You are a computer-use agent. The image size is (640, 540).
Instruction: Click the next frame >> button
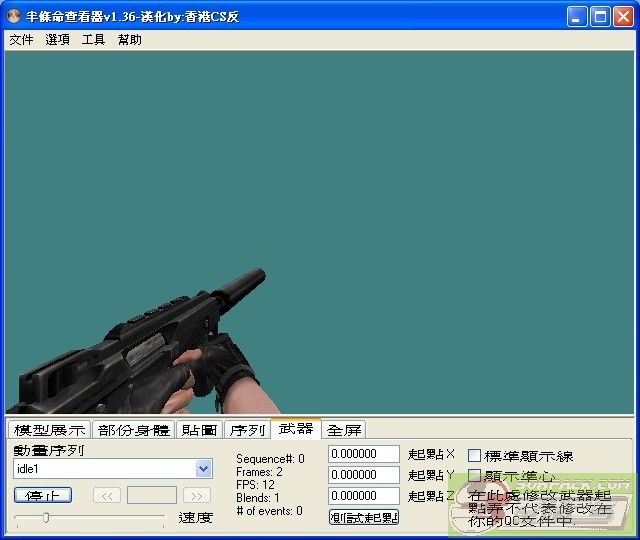coord(197,496)
